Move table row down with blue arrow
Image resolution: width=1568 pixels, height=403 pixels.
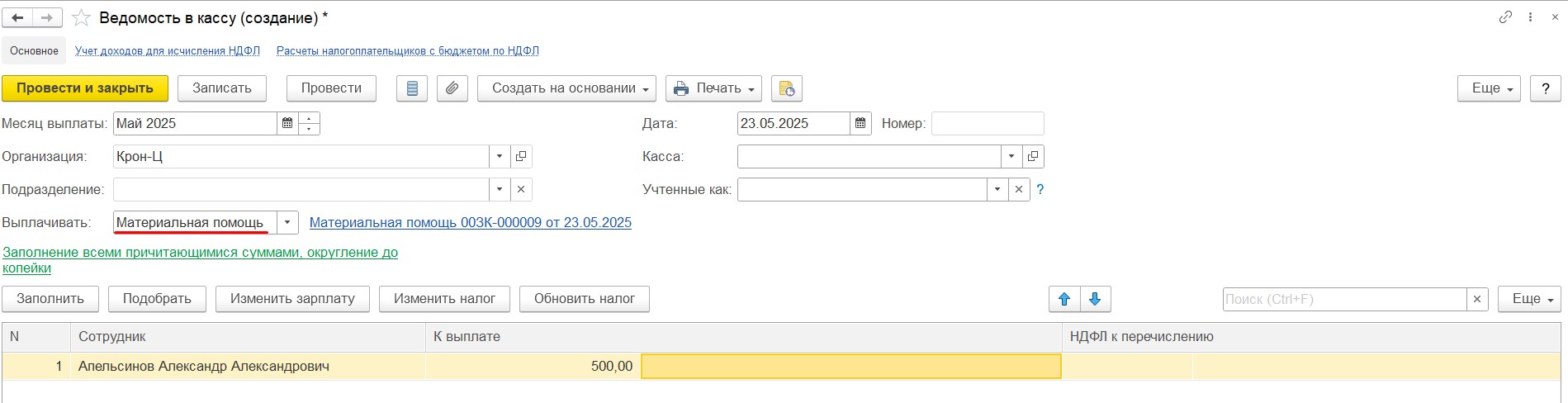(x=1095, y=299)
